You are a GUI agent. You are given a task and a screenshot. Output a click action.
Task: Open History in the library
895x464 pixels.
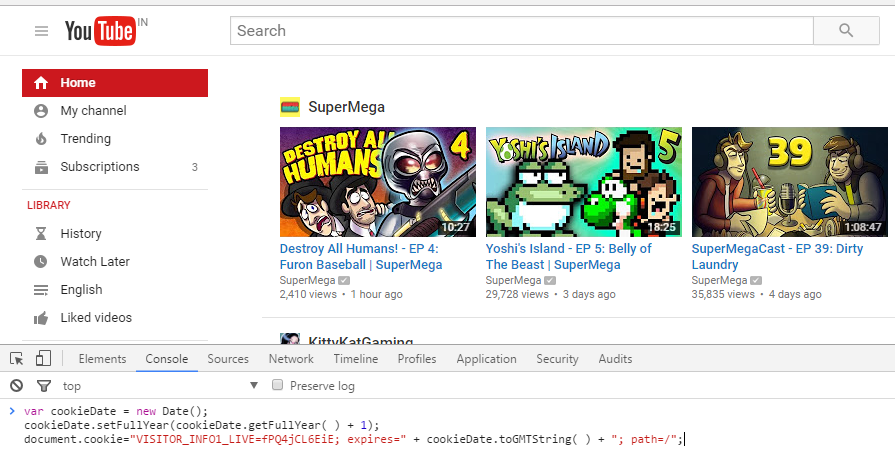click(81, 233)
